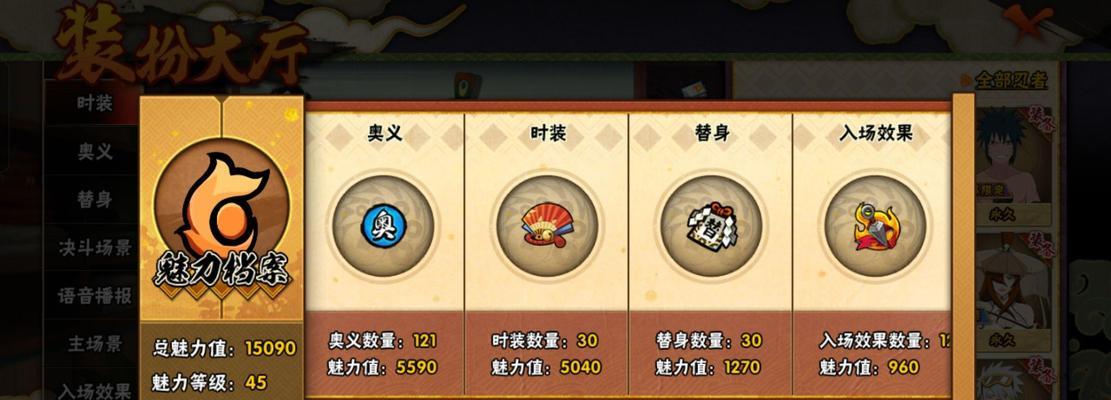Switch to the 奥义 sidebar tab
This screenshot has width=1111, height=400.
coord(95,152)
